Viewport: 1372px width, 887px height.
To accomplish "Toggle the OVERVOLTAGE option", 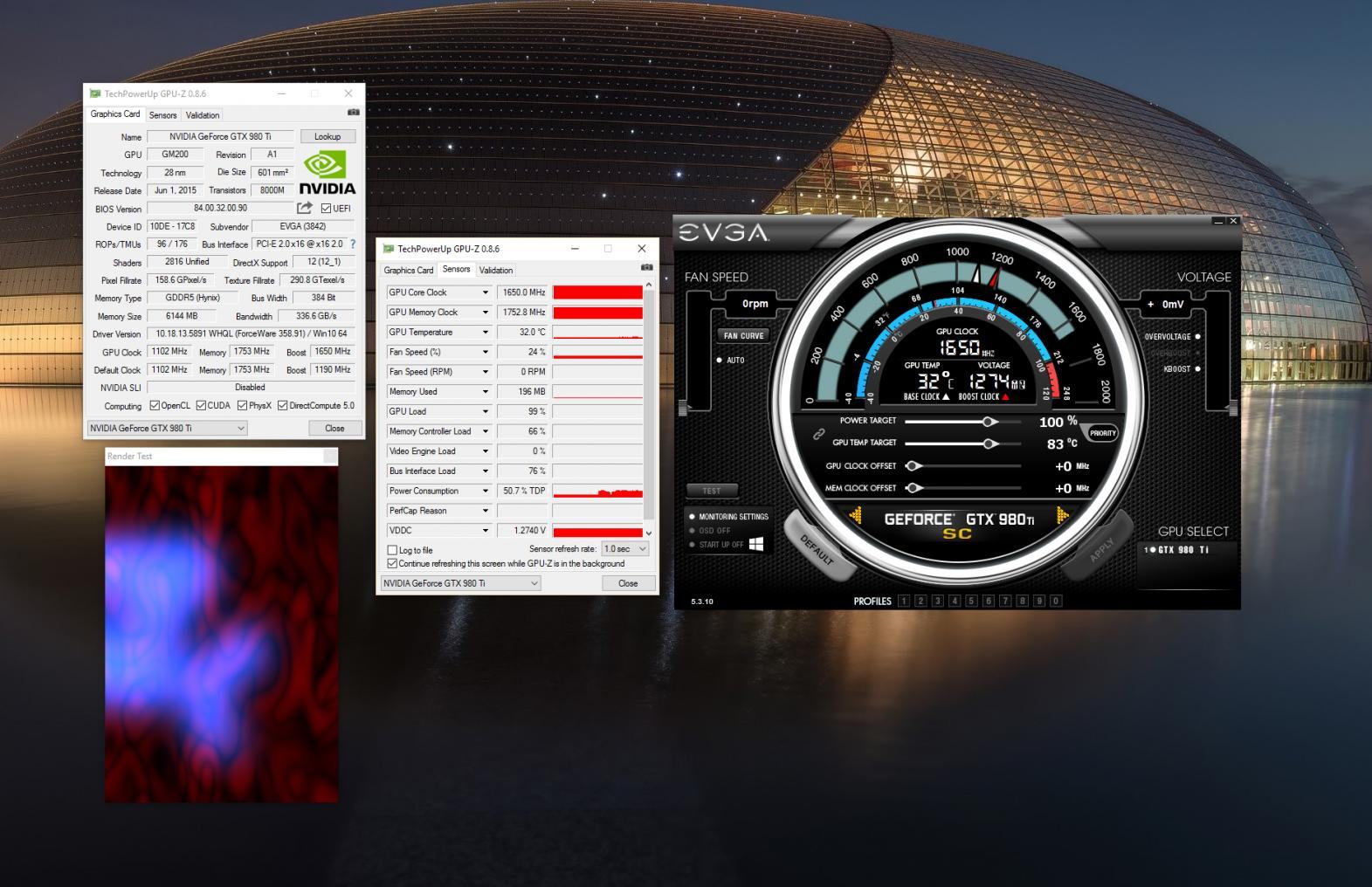I will (1197, 336).
